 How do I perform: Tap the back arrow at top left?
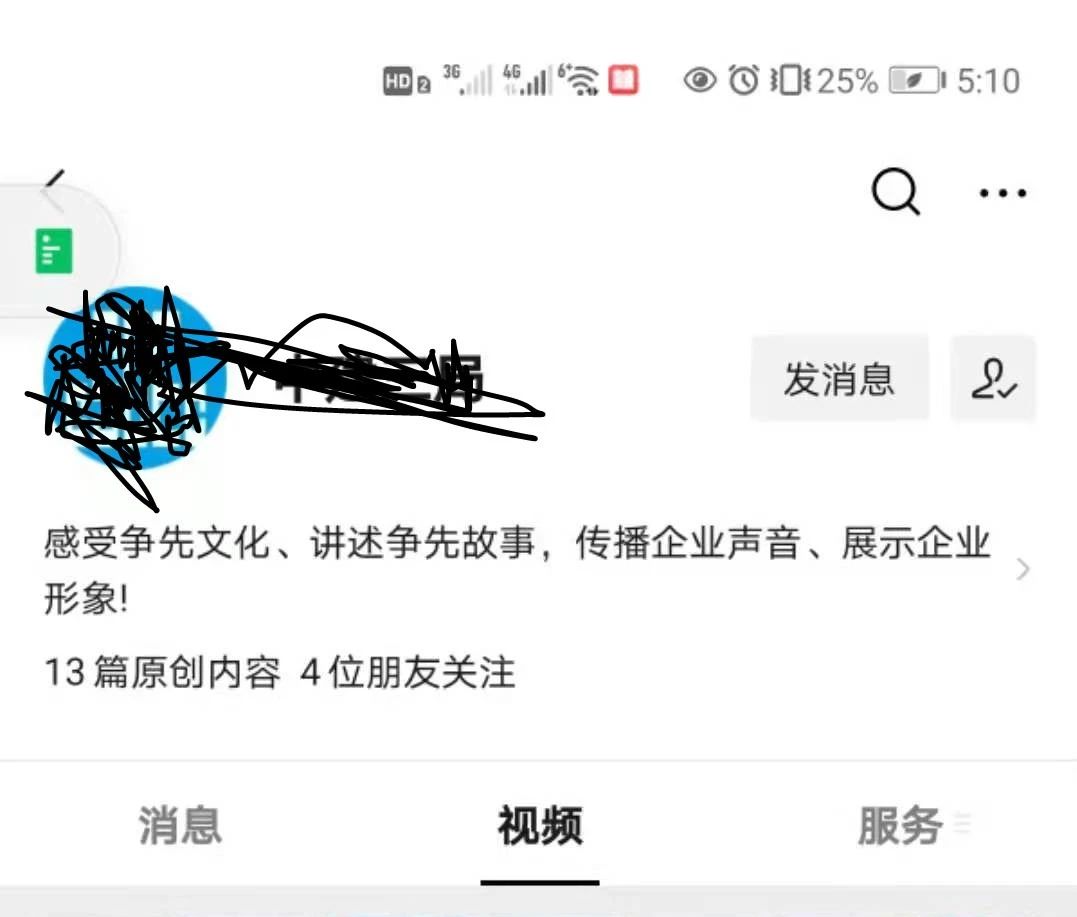pyautogui.click(x=55, y=182)
